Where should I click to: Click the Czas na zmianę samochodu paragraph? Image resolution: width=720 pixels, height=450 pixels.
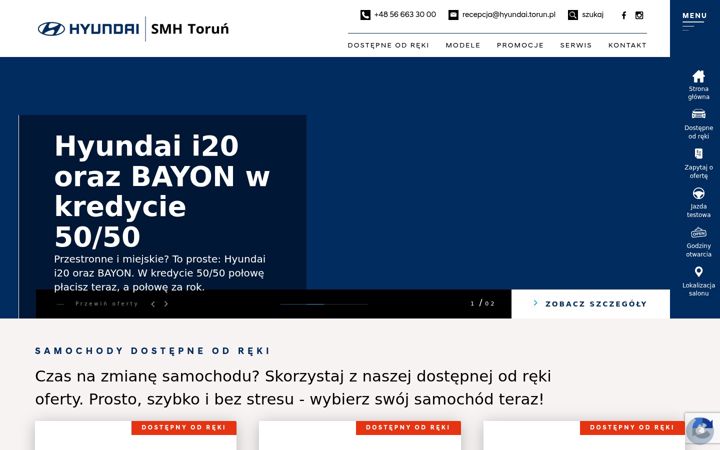click(293, 388)
